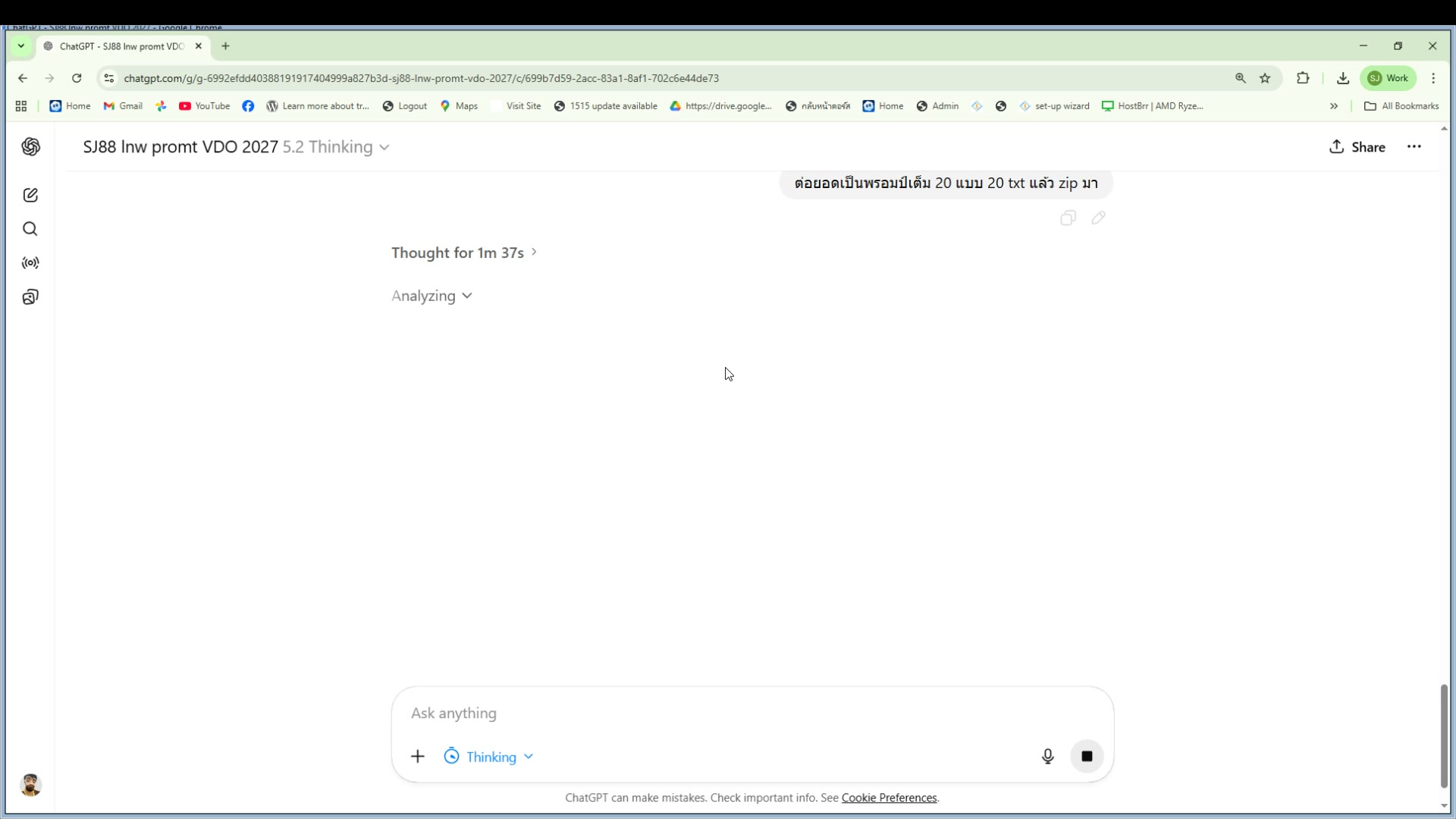Open chat search in the sidebar
Screen dimensions: 1456x819
point(30,228)
